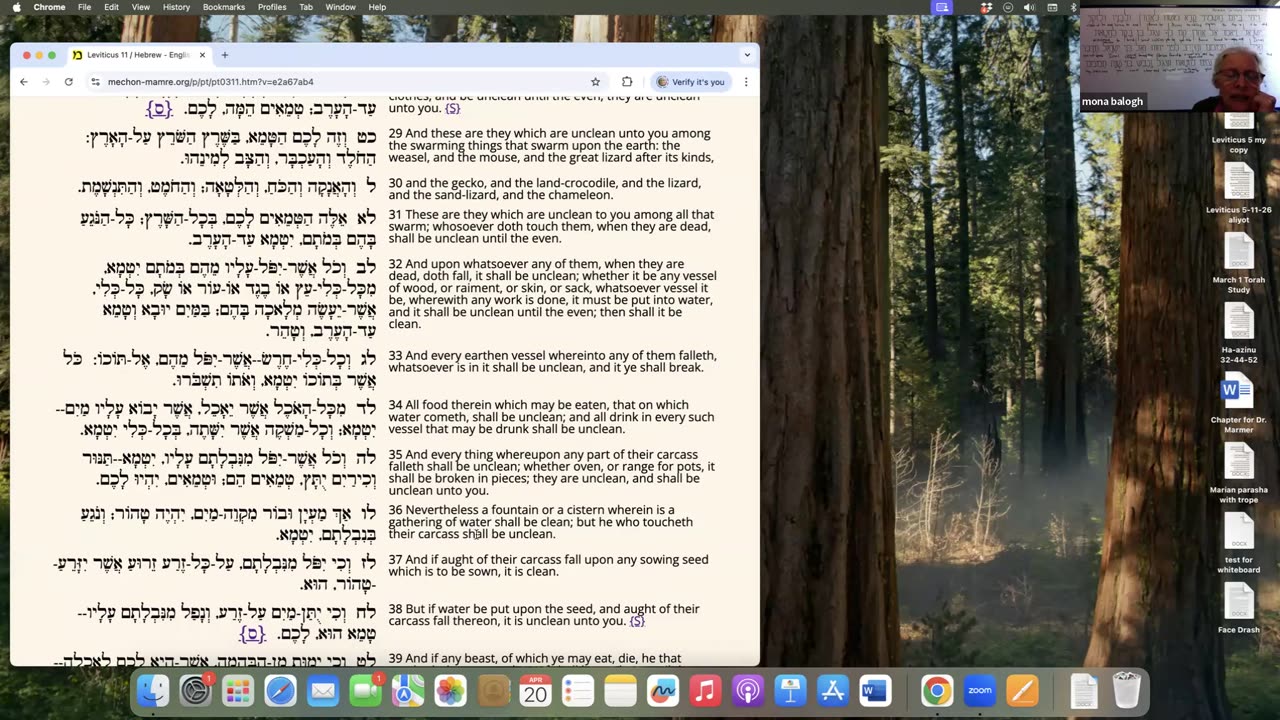Open Microsoft Word from the Dock
The width and height of the screenshot is (1280, 720).
tap(875, 690)
